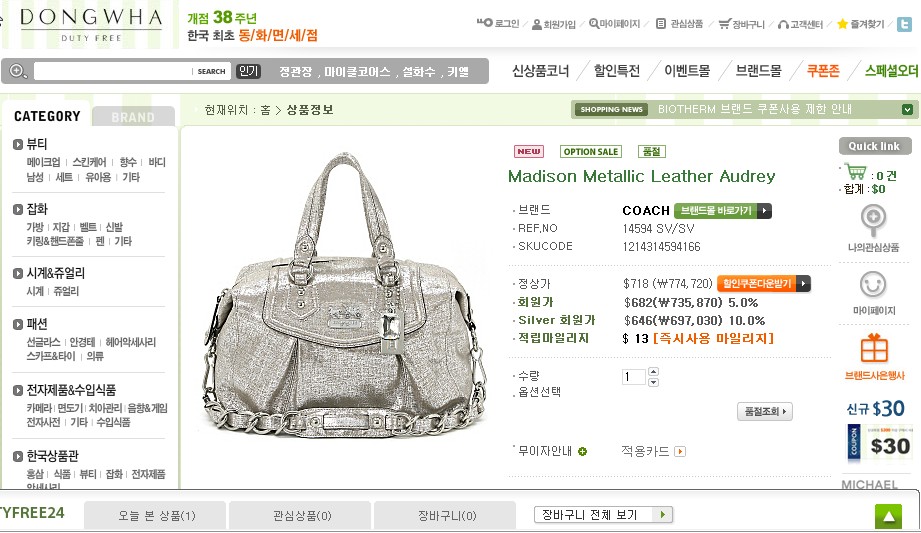This screenshot has height=533, width=921.
Task: Expand the 적용카드 arrow
Action: point(680,451)
